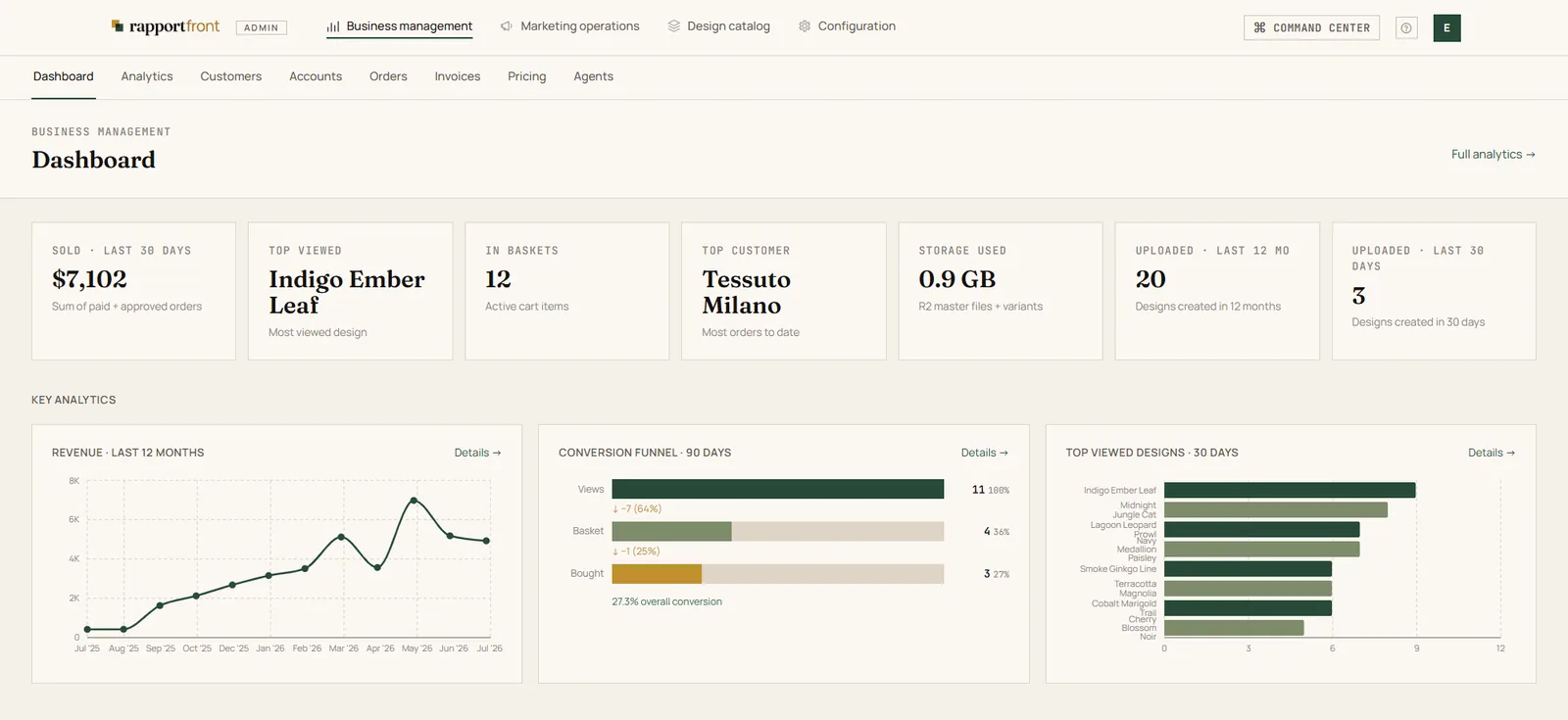Screen dimensions: 1568x720
Task: Click the '27.3% overall conversion' text
Action: click(x=667, y=601)
